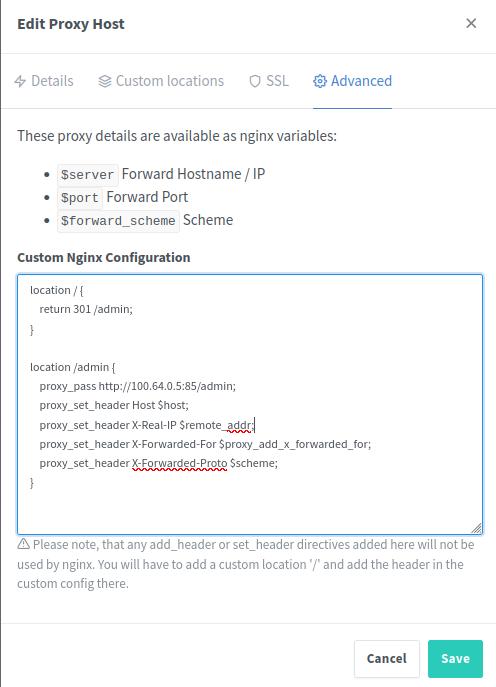Click in the Custom Nginx Configuration textarea

coord(250,404)
